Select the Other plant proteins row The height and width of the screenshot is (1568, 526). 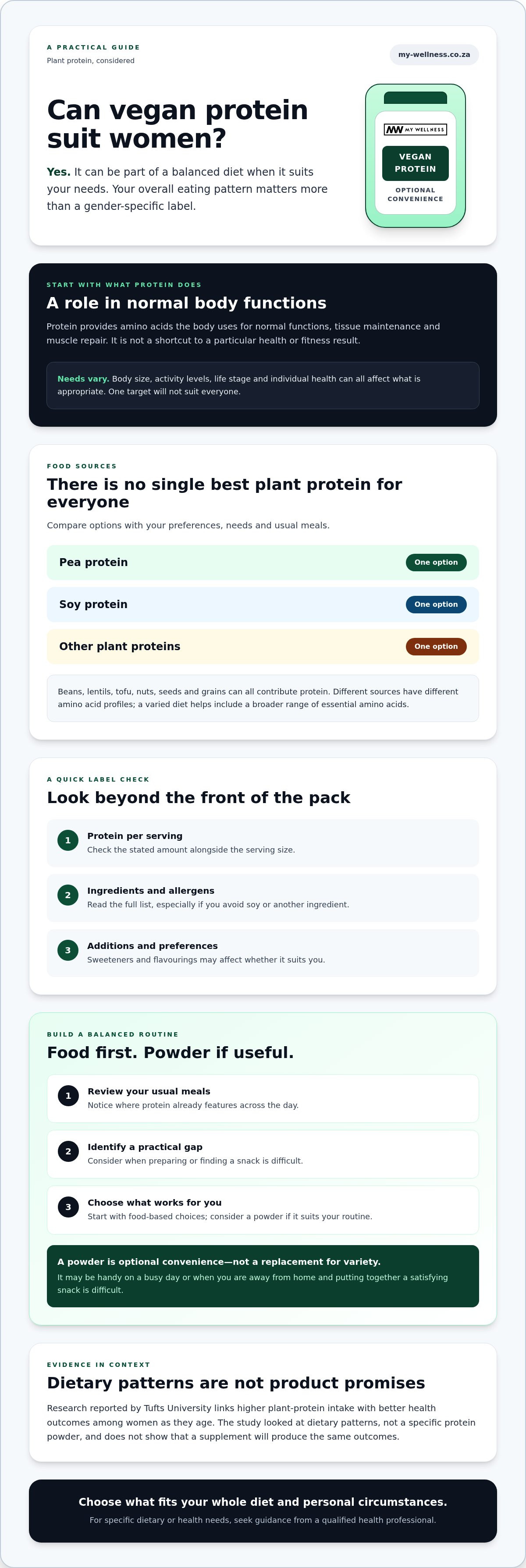click(x=263, y=647)
